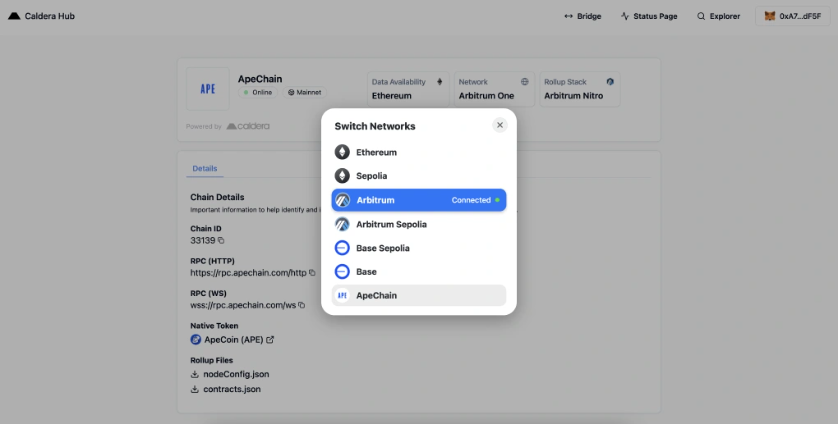This screenshot has width=838, height=424.
Task: Click the Ethereum diamond logo icon
Action: click(342, 152)
